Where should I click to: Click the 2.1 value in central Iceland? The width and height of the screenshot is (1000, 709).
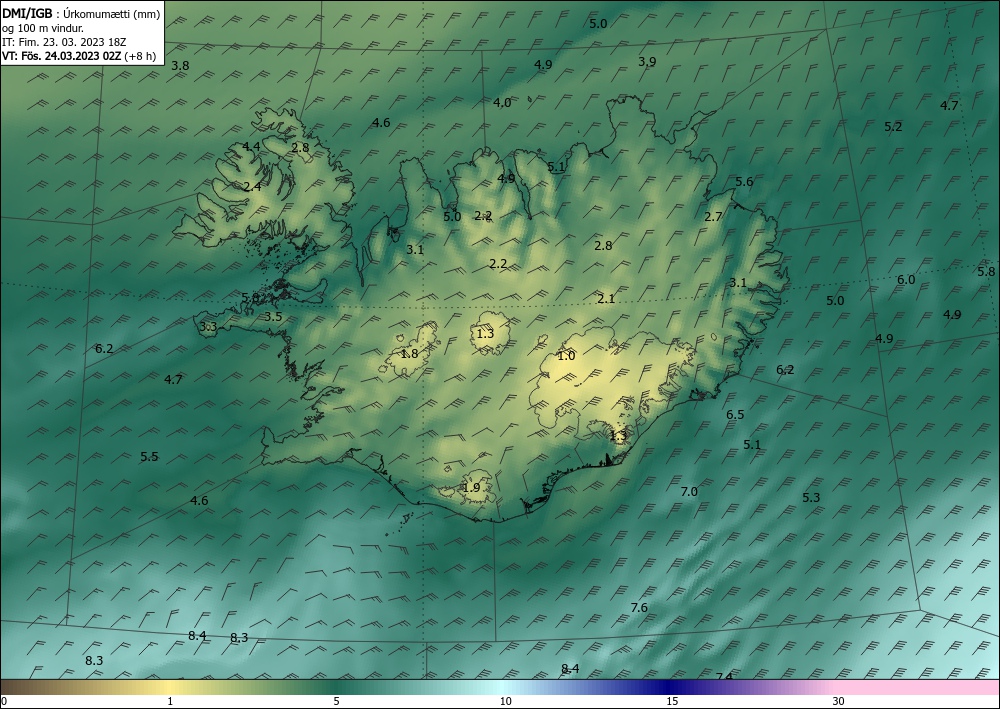tap(606, 298)
